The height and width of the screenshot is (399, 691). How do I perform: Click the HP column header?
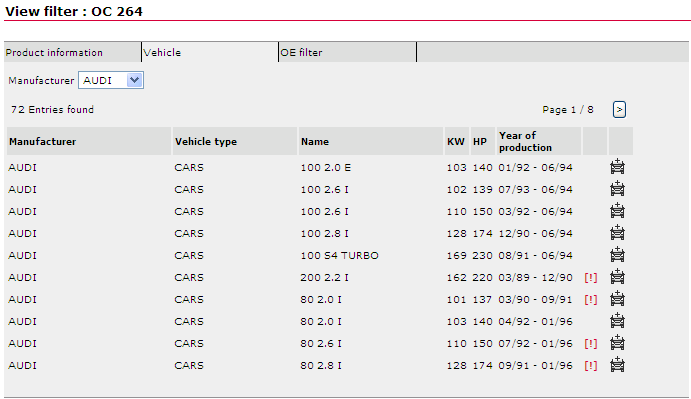pos(483,142)
